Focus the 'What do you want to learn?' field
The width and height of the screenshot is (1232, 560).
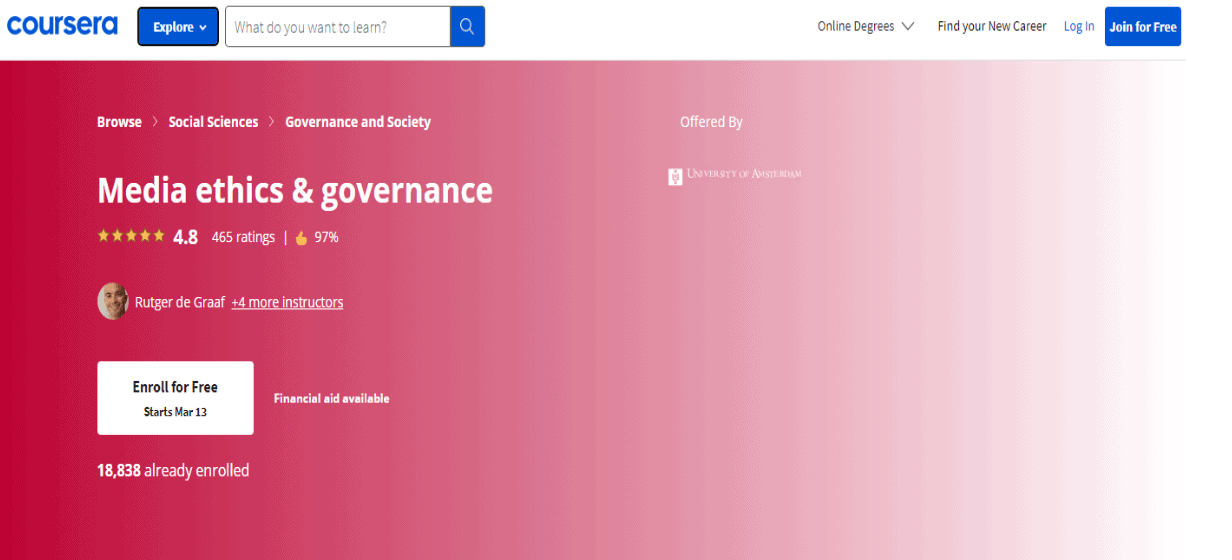click(337, 27)
